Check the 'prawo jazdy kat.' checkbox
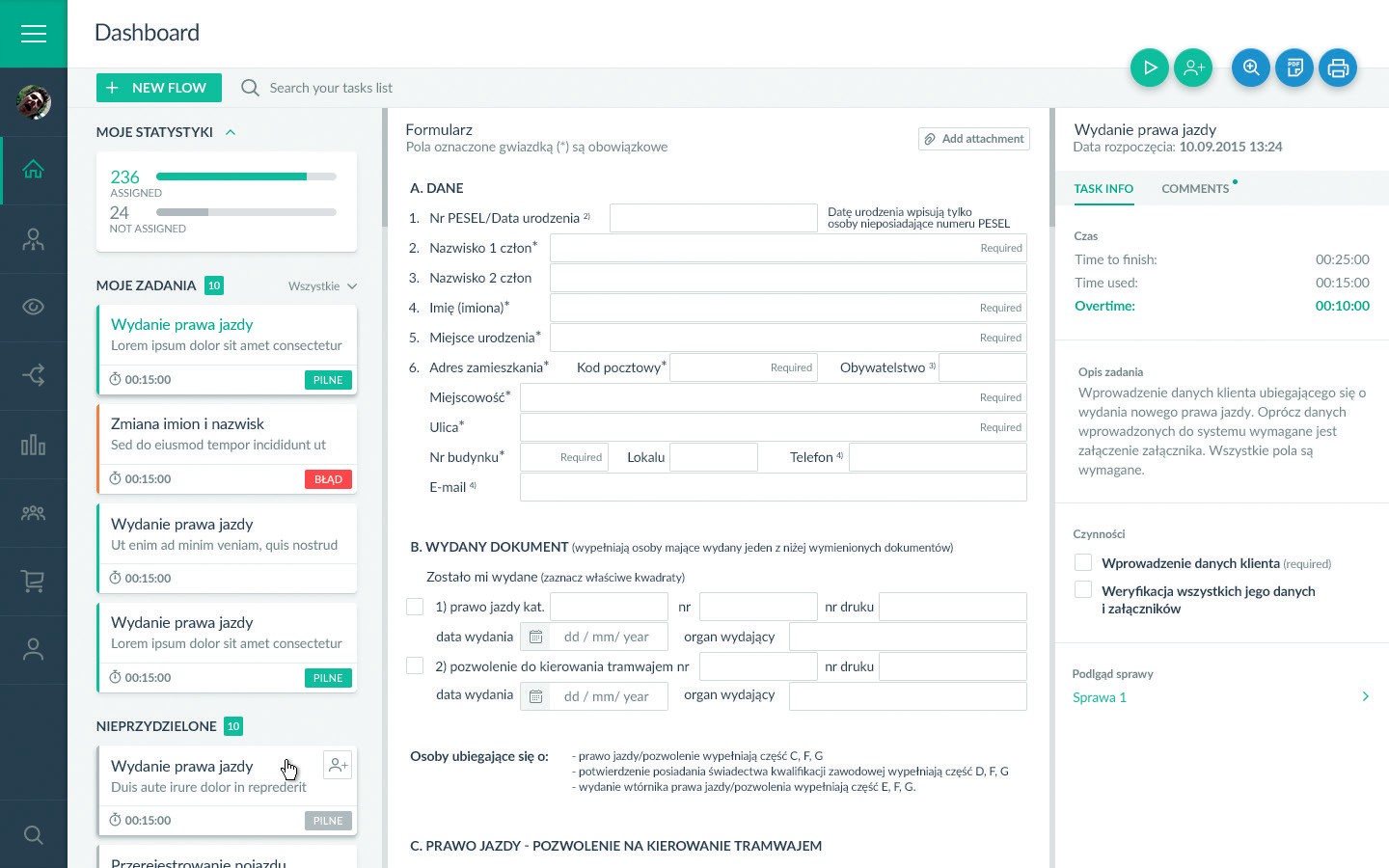Viewport: 1389px width, 868px height. point(415,607)
